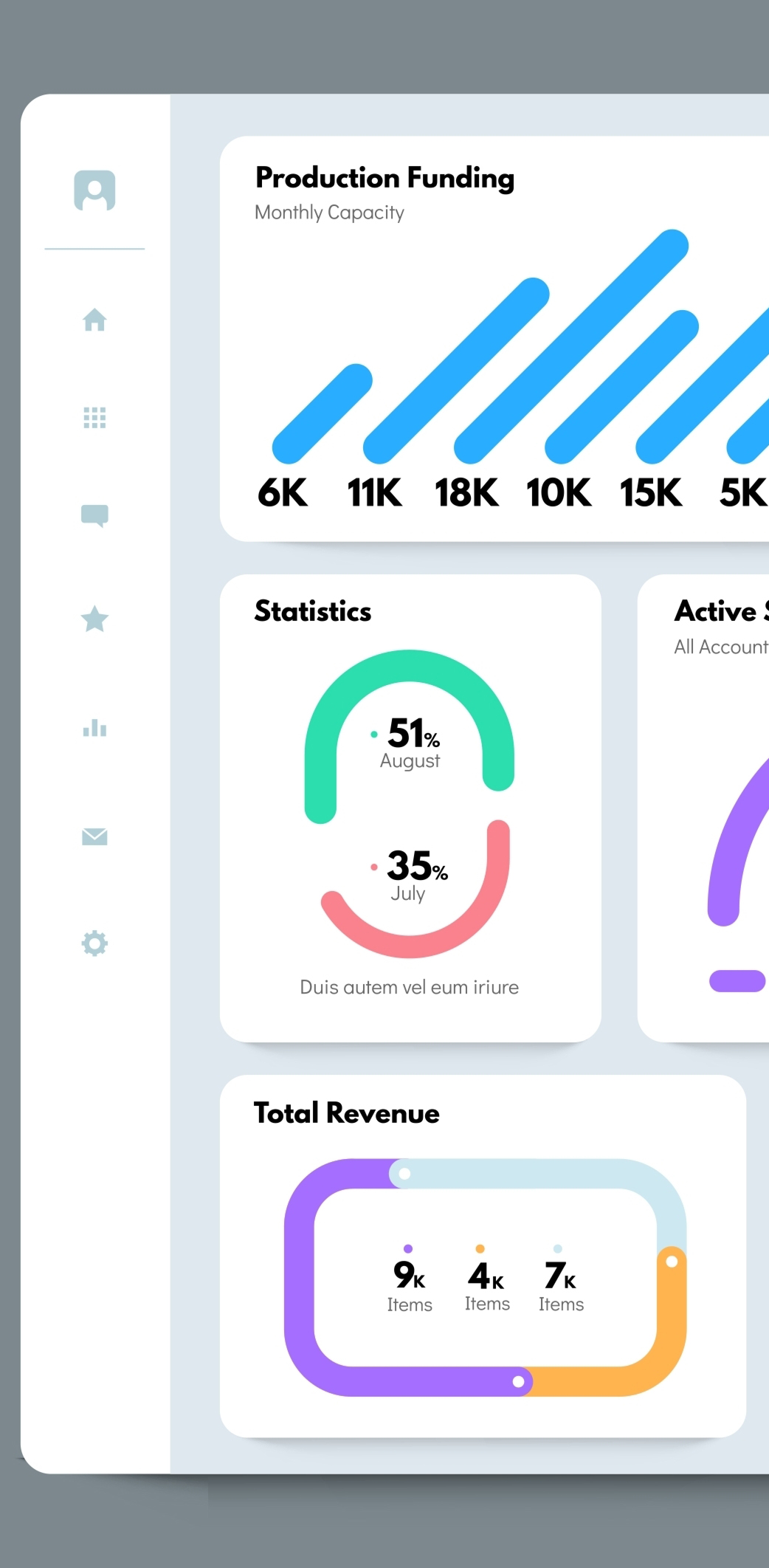This screenshot has height=1568, width=769.
Task: Open the chat messages icon
Action: point(94,515)
